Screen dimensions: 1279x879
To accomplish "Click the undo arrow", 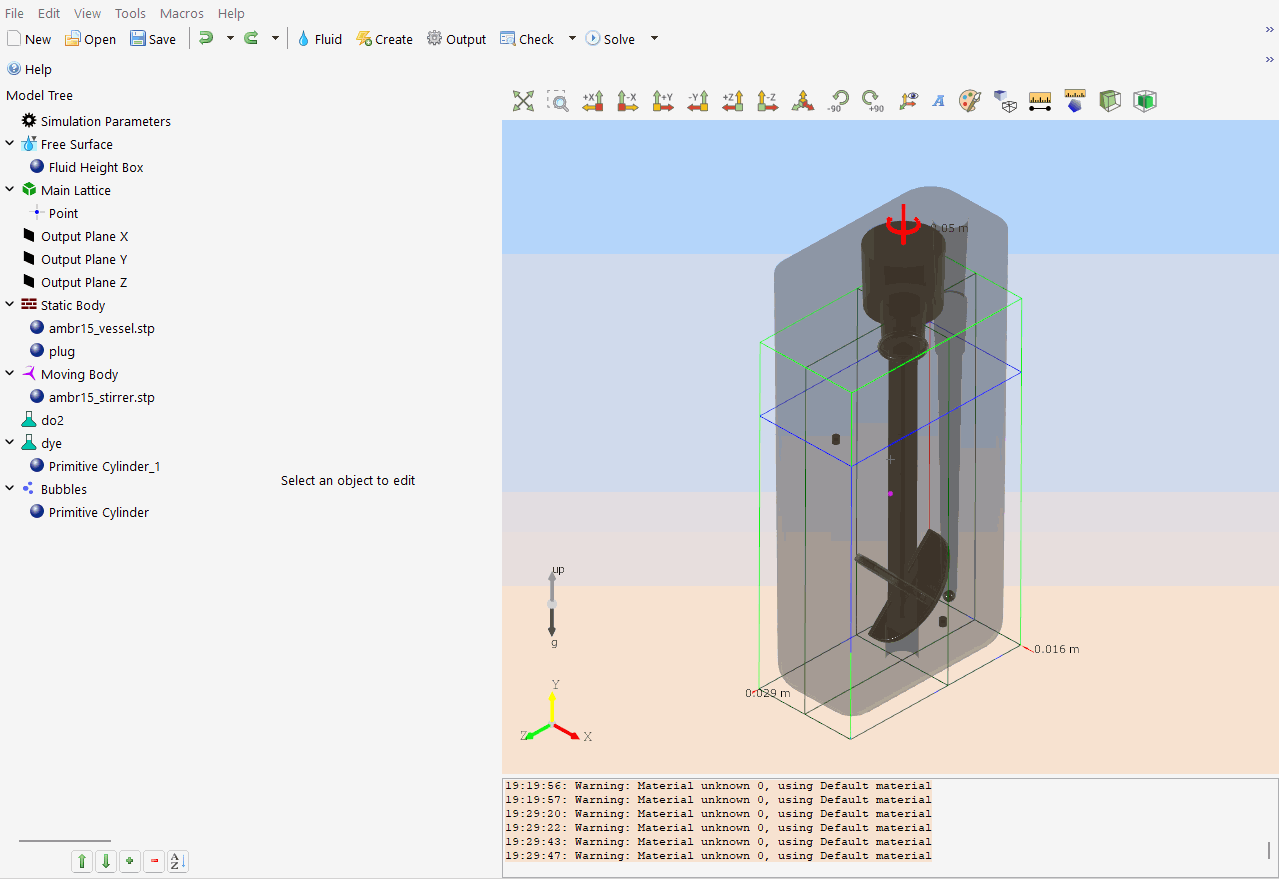I will click(x=206, y=38).
